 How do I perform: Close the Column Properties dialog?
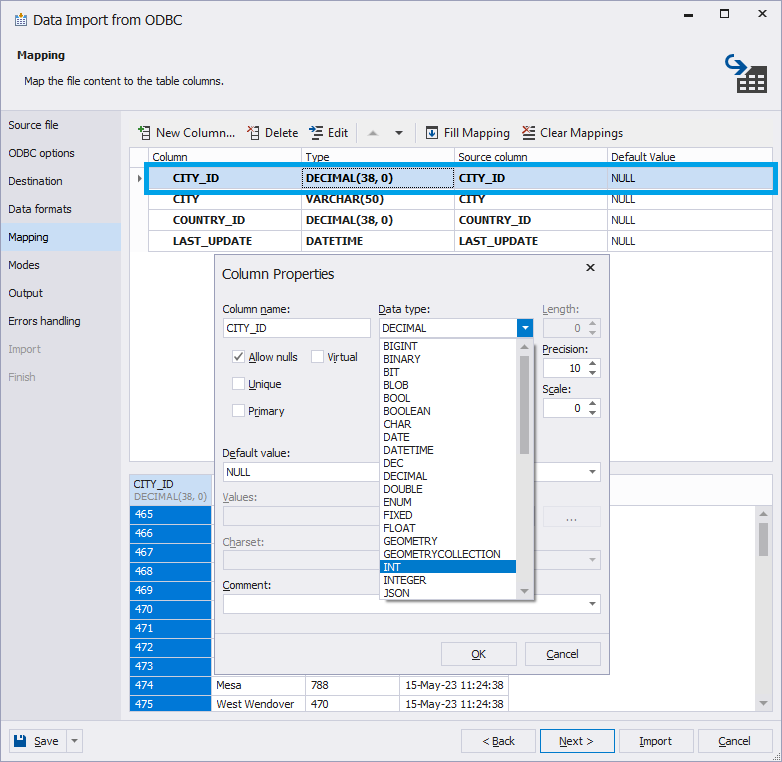(590, 268)
